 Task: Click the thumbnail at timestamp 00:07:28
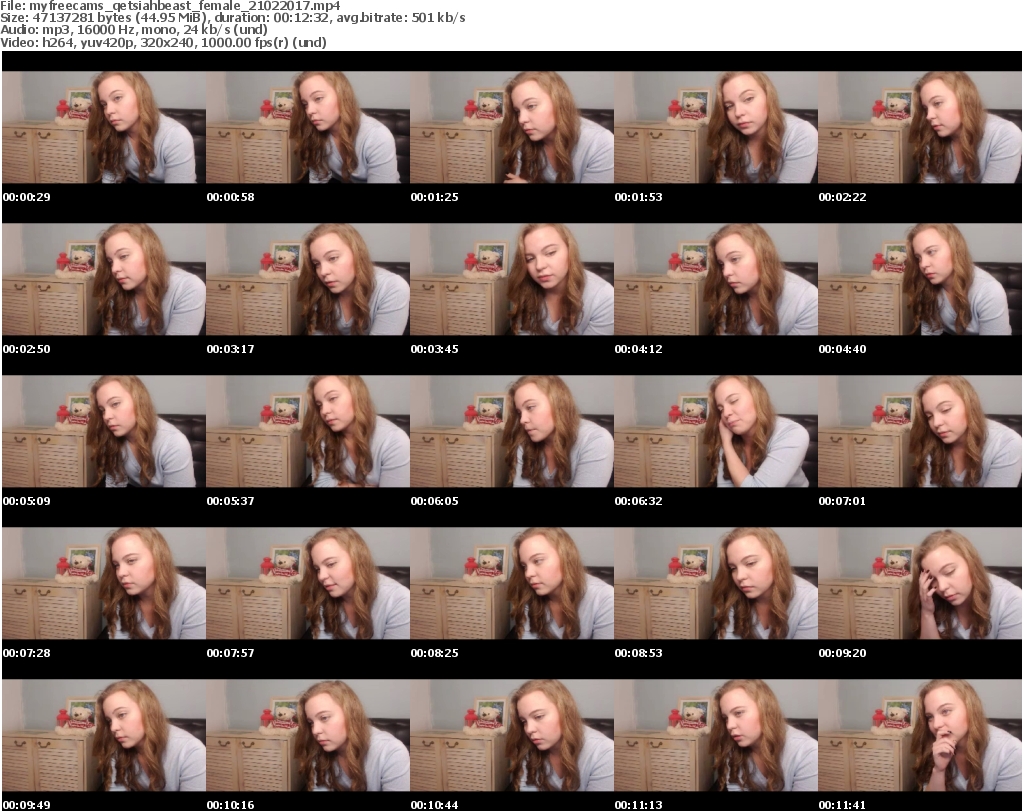(104, 584)
